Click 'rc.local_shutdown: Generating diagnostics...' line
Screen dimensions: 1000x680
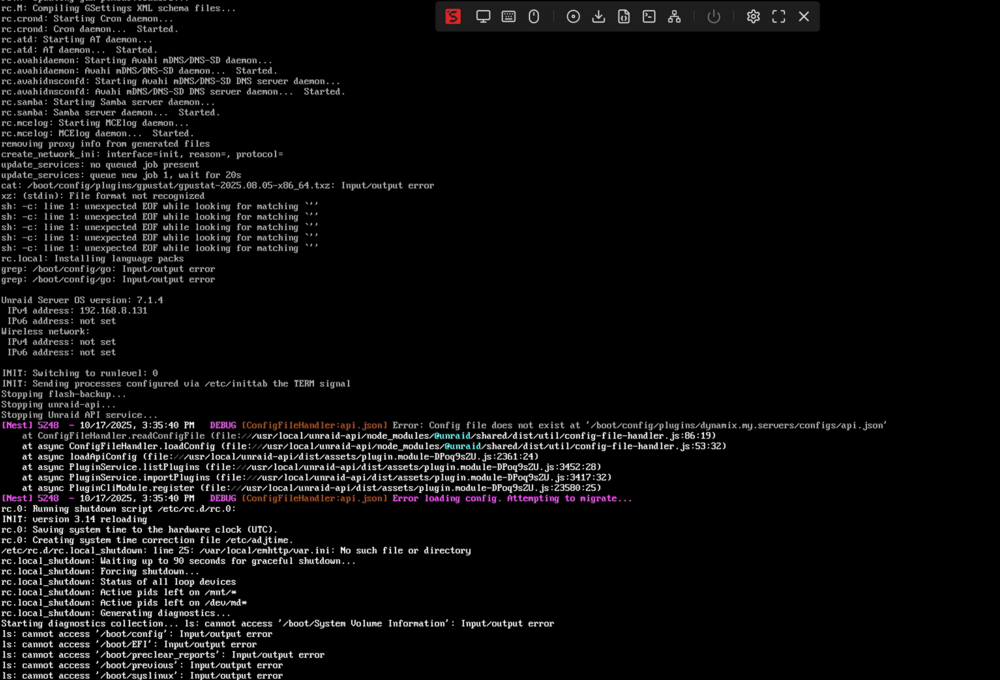tap(116, 613)
